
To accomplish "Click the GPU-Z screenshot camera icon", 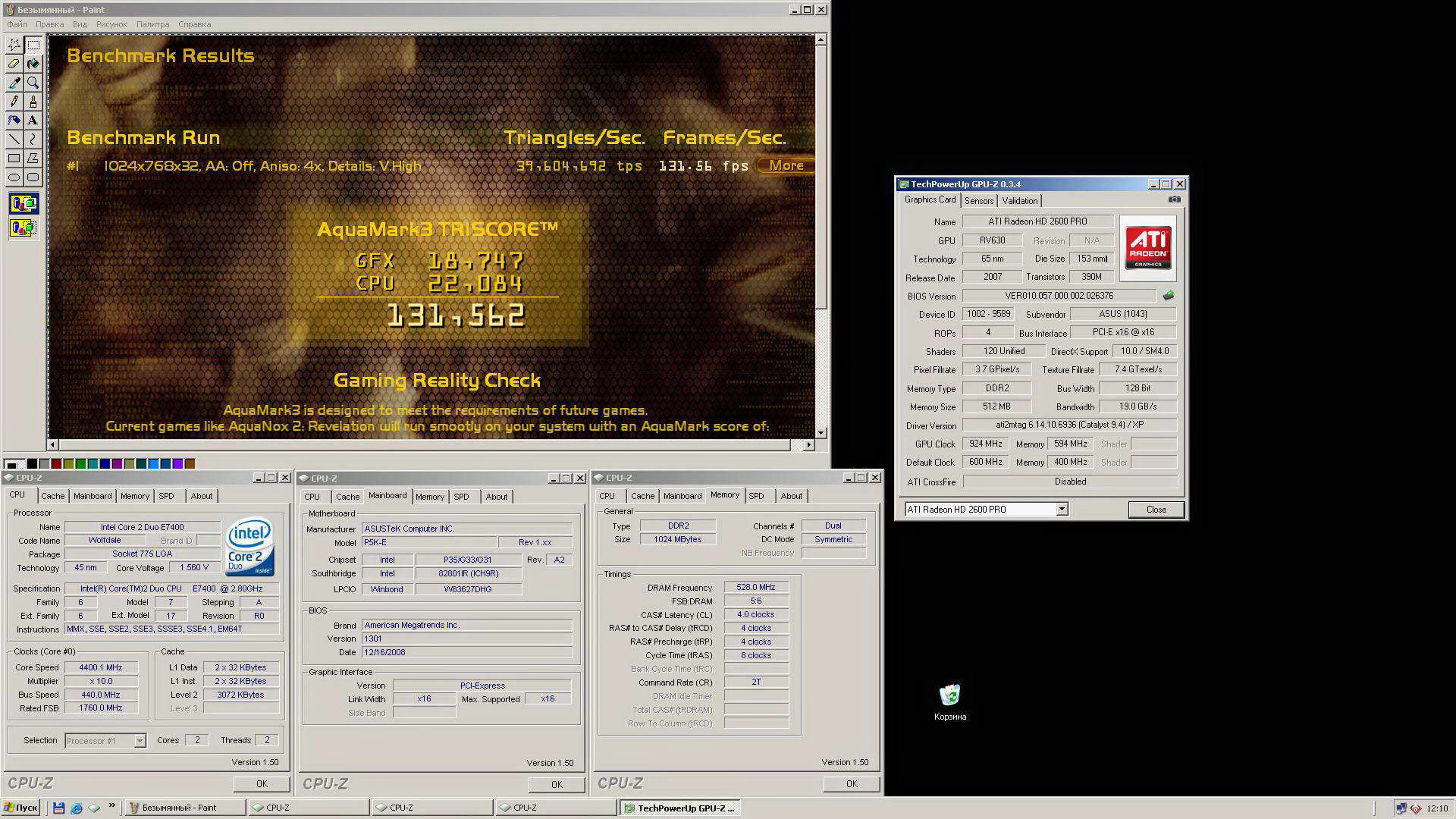I will click(x=1174, y=199).
